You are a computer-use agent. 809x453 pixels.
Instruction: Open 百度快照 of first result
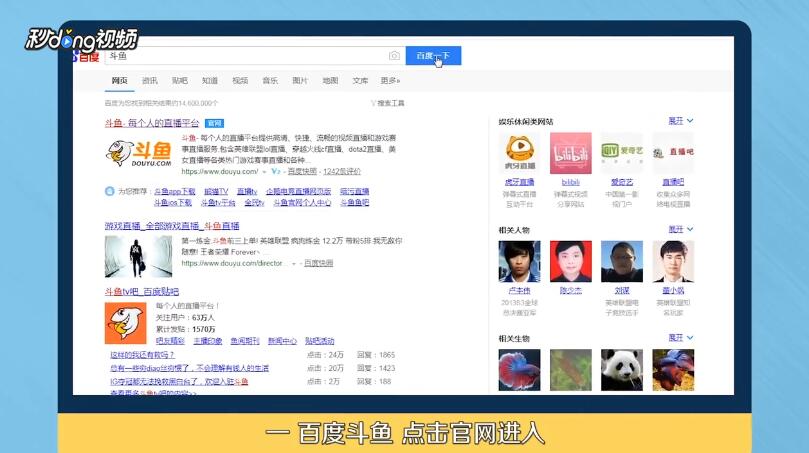coord(302,171)
